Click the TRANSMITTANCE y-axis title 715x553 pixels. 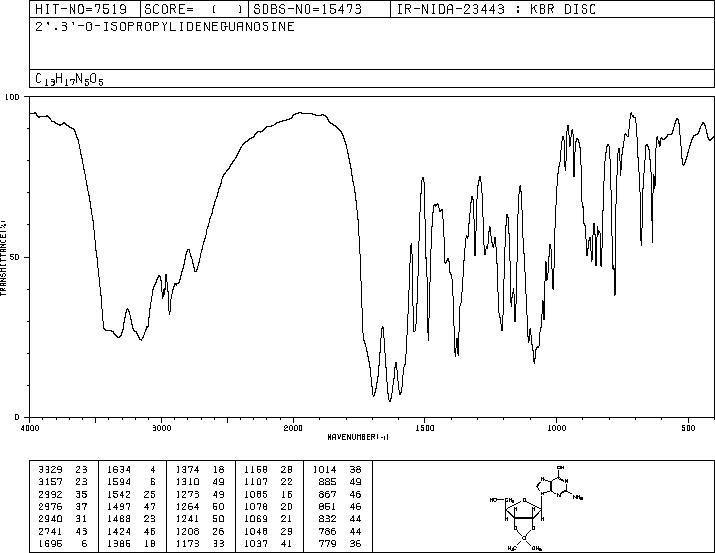click(x=3, y=258)
